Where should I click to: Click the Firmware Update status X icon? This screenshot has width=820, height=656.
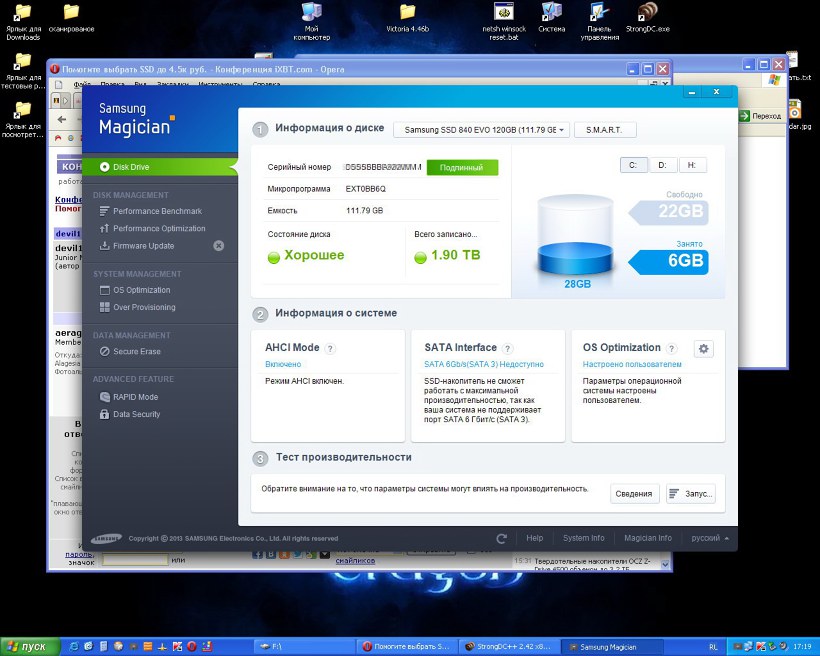point(219,246)
